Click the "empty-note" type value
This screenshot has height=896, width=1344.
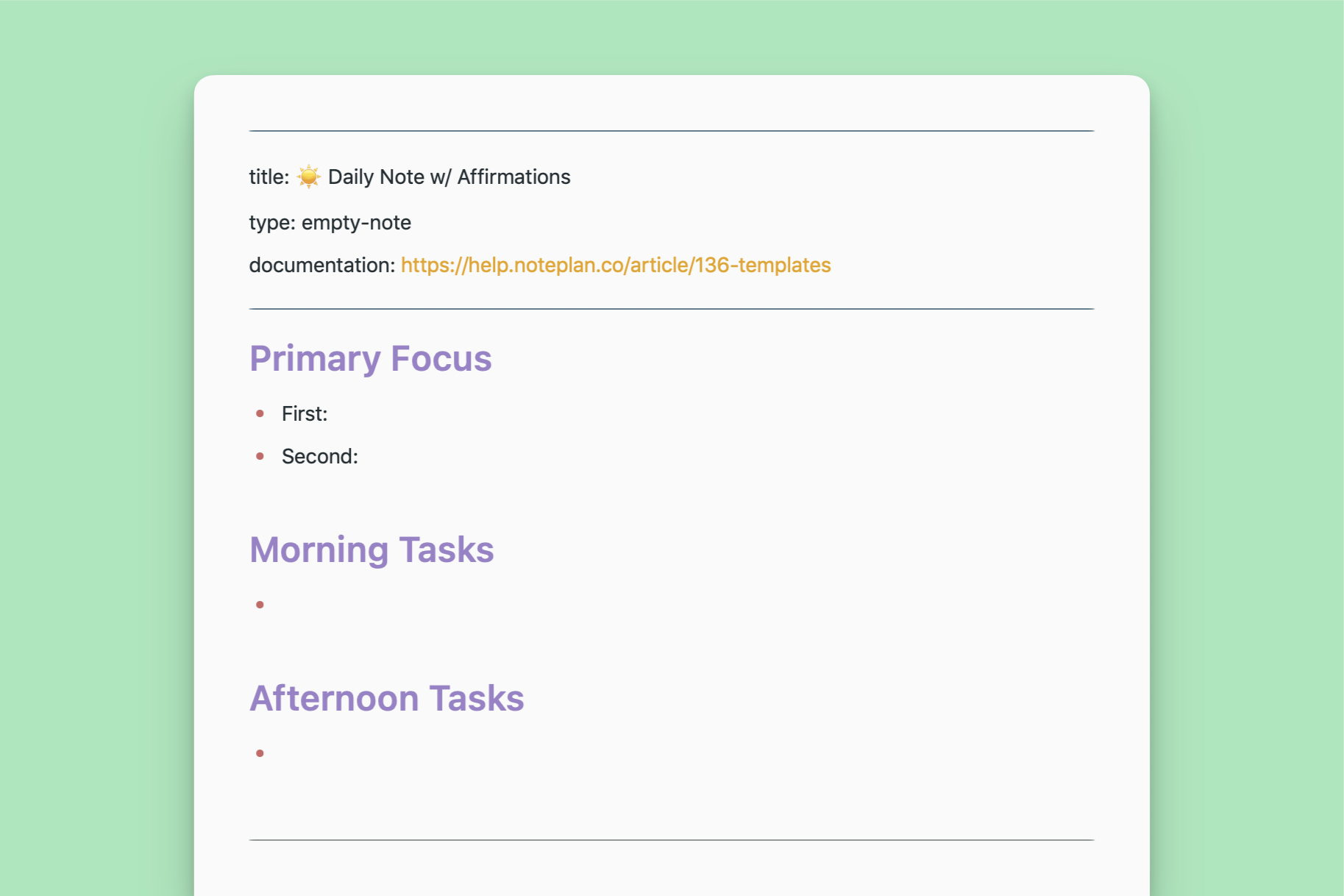pyautogui.click(x=356, y=223)
